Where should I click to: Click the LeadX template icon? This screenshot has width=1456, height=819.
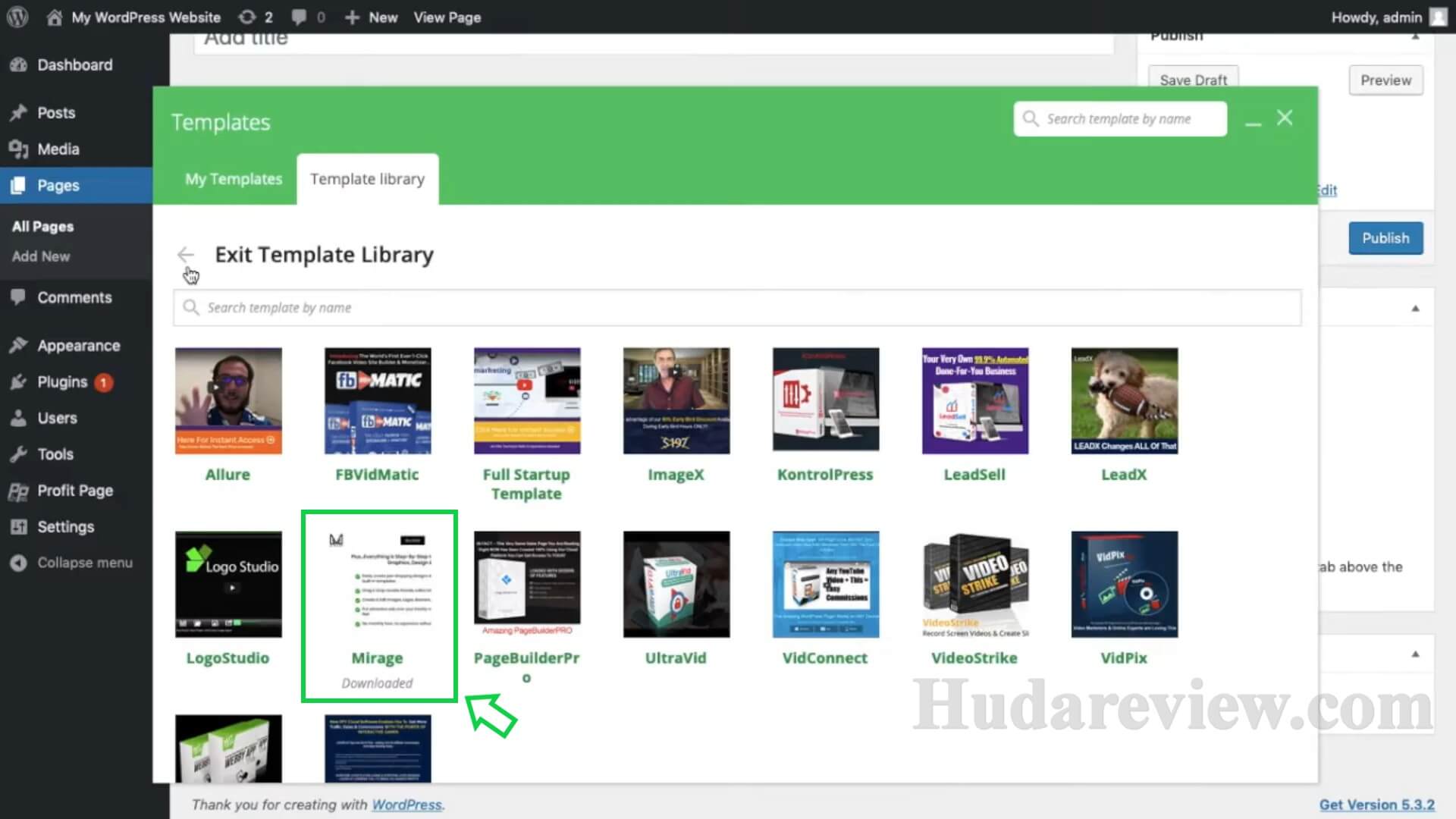(1124, 400)
